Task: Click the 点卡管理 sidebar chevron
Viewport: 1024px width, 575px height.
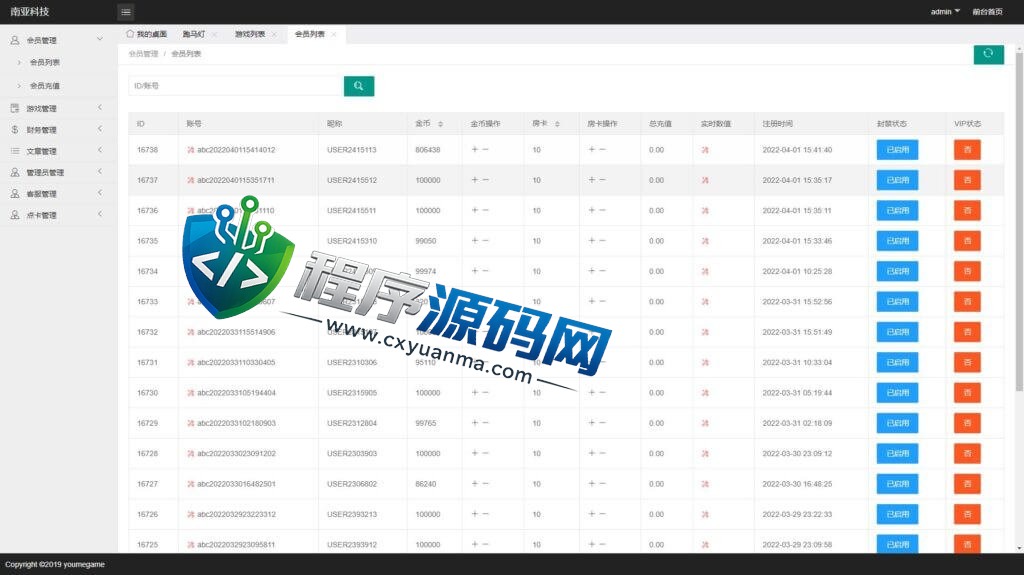Action: [100, 214]
